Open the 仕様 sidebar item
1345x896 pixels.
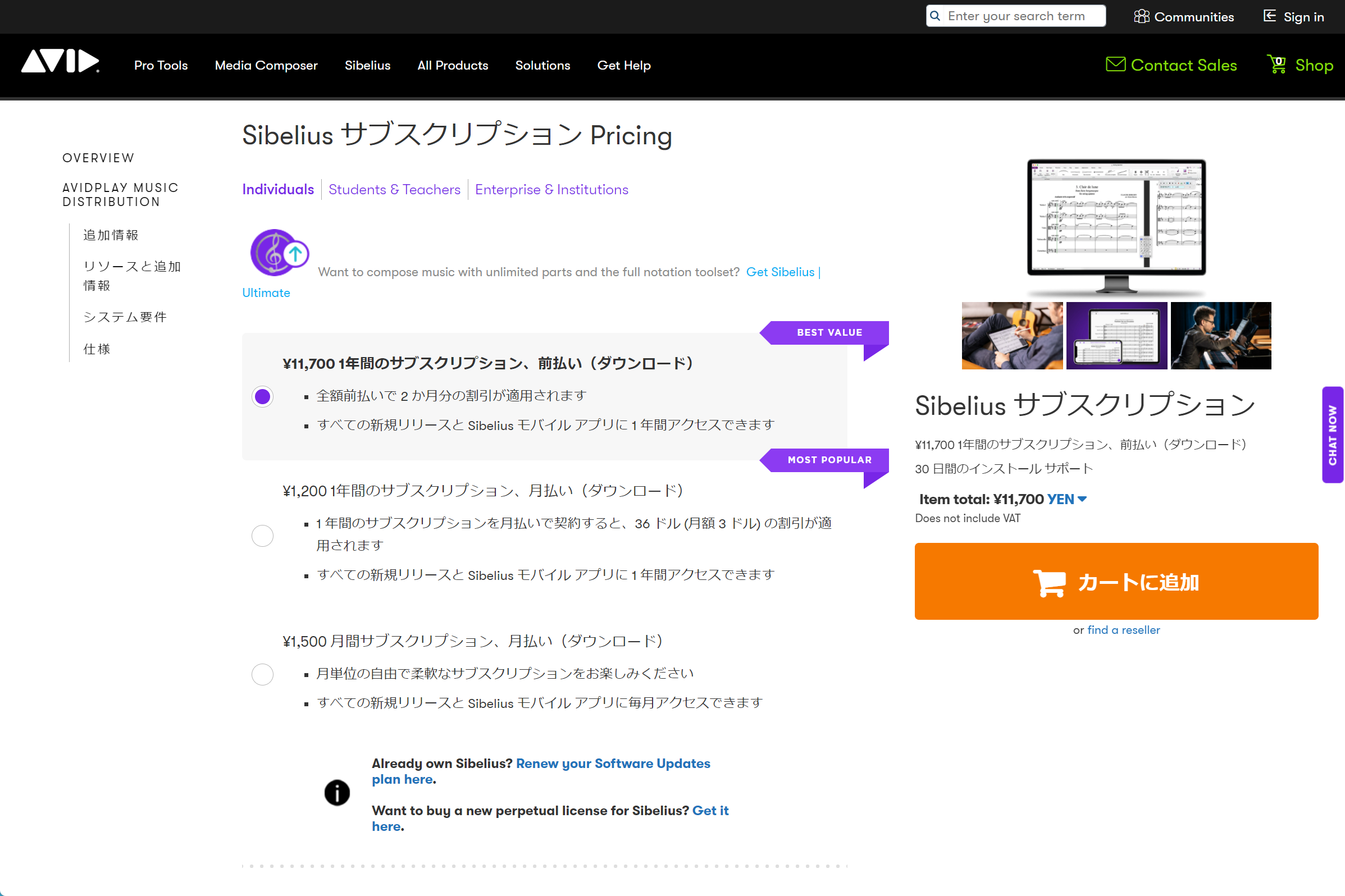coord(97,349)
